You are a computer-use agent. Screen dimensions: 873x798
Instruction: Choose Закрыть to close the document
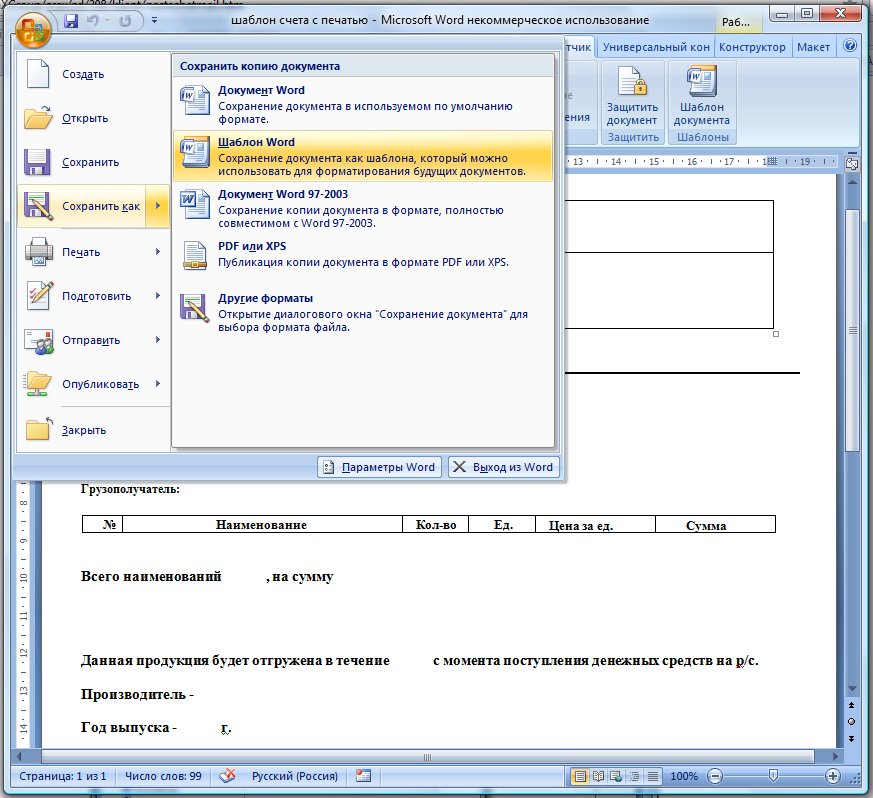pyautogui.click(x=93, y=430)
